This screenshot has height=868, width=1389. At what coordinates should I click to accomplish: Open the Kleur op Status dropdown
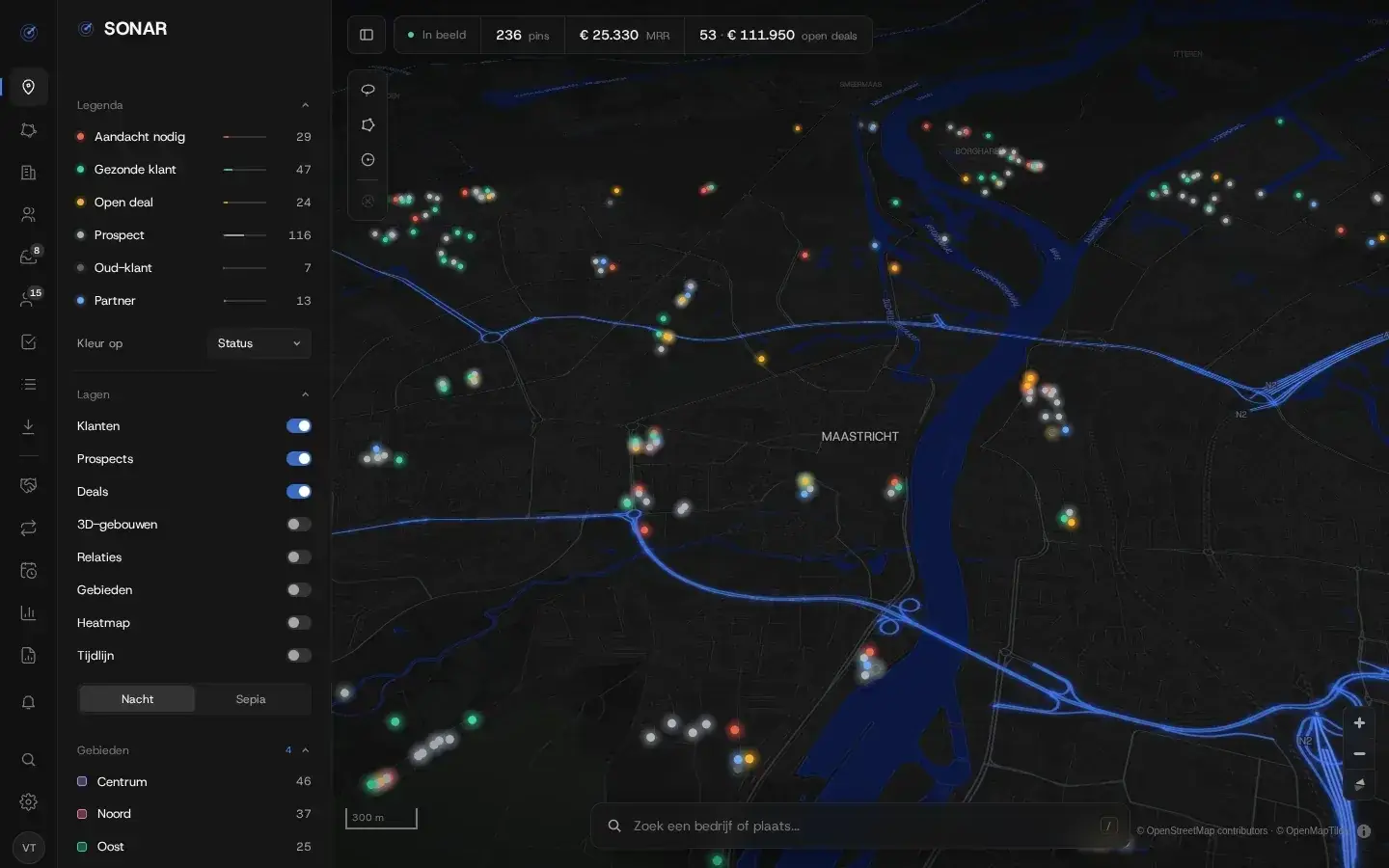[x=259, y=343]
